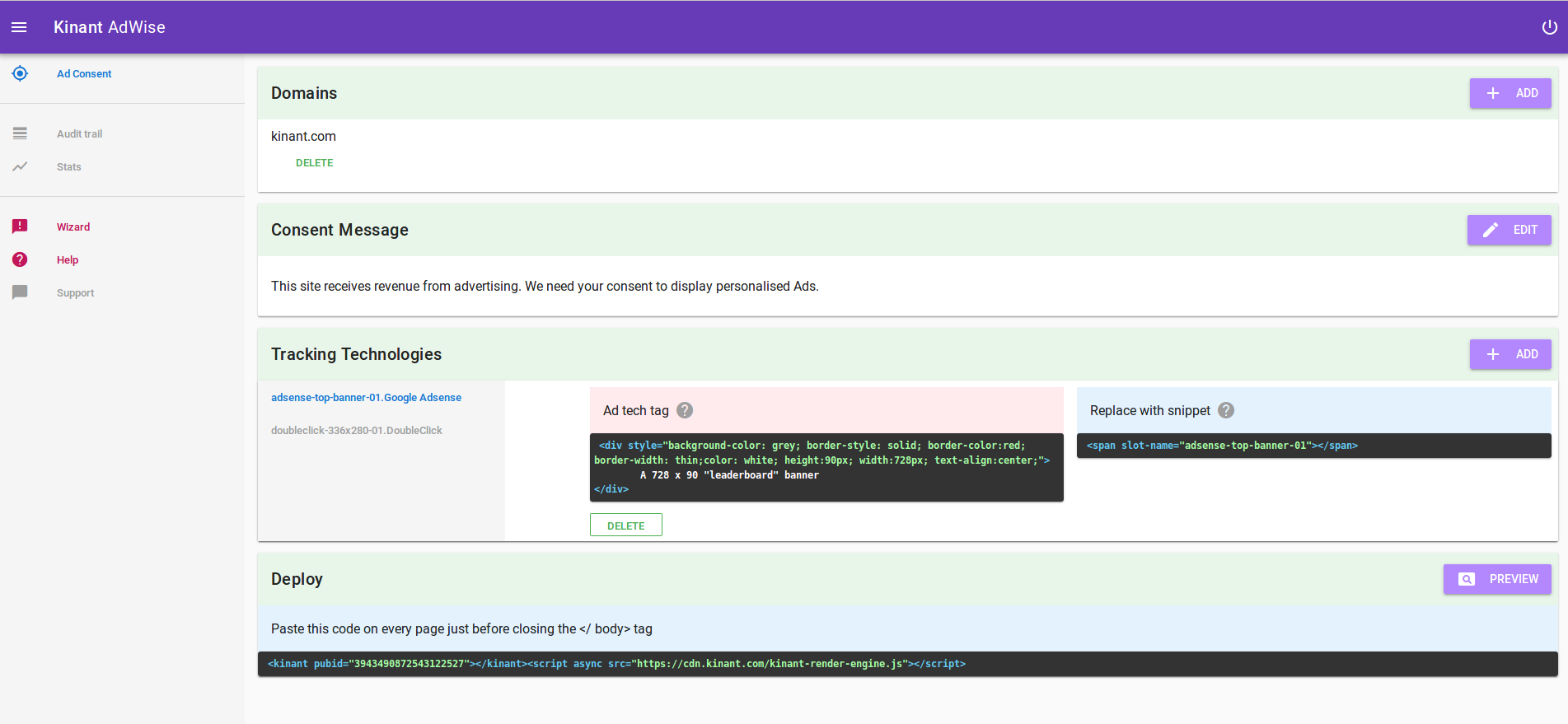This screenshot has width=1568, height=724.
Task: Click help icon next to Ad tech tag
Action: 685,410
